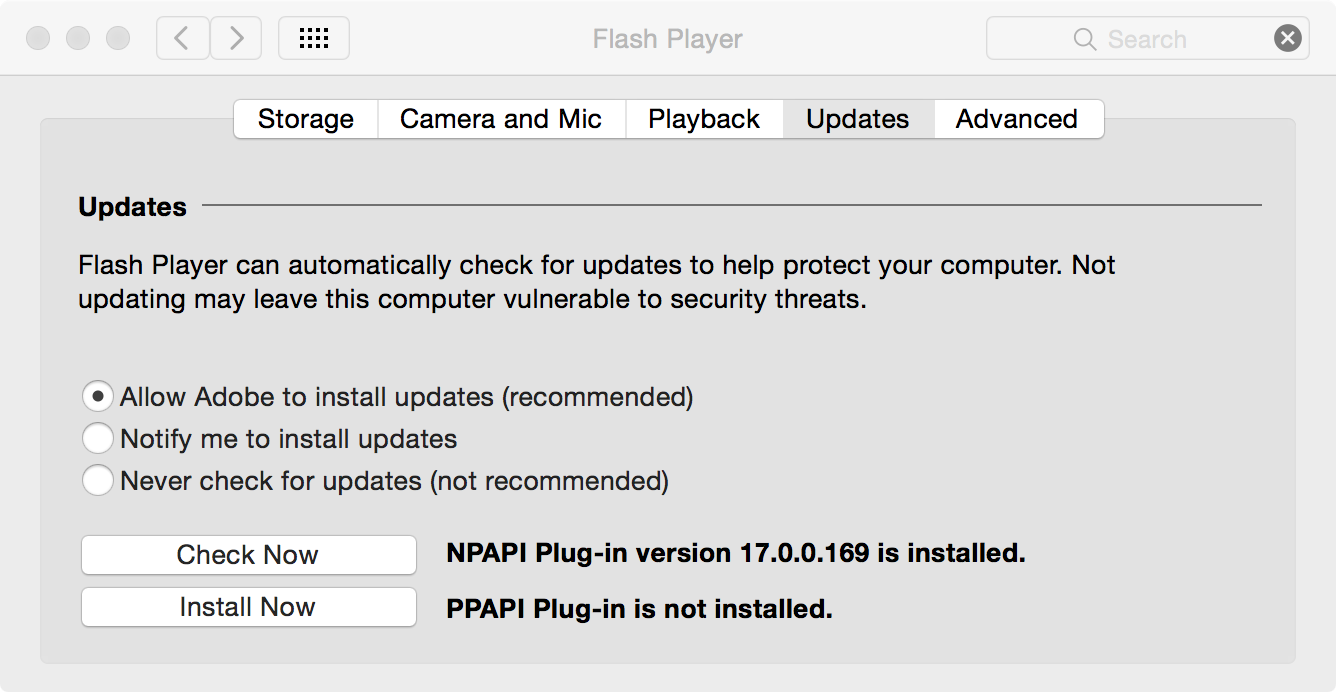Open the Camera and Mic tab
This screenshot has width=1336, height=692.
(x=501, y=119)
